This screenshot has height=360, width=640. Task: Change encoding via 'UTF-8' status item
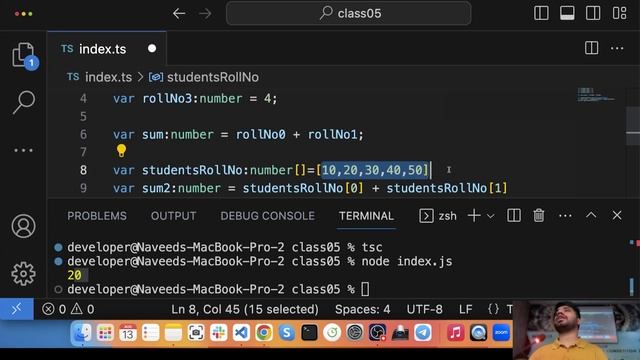coord(424,309)
